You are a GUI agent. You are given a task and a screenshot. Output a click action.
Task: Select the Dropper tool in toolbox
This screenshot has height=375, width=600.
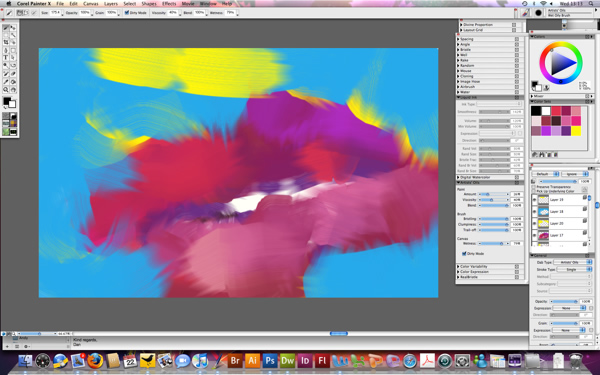pos(6,82)
